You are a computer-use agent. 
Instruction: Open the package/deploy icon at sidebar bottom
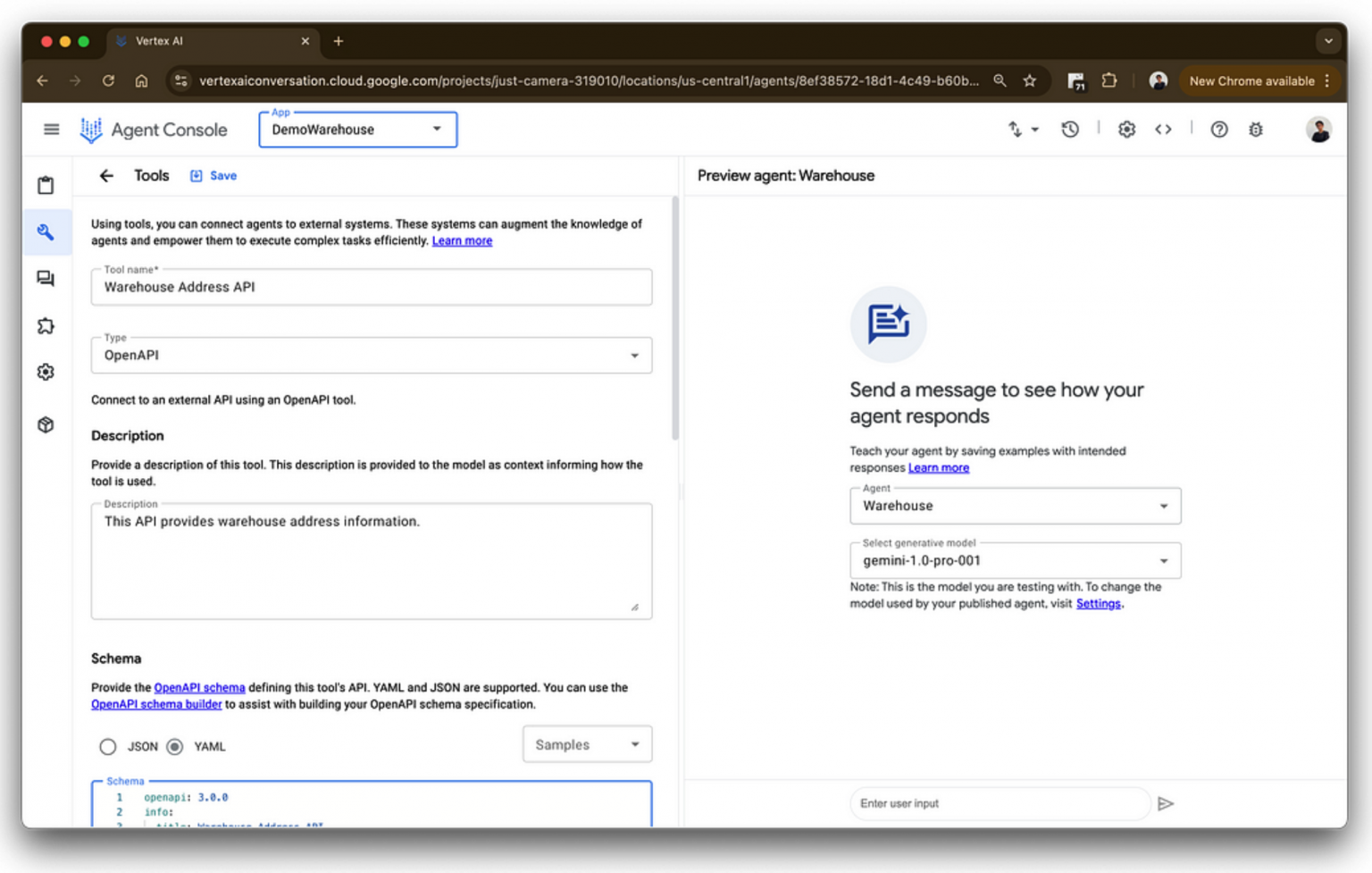click(x=46, y=424)
